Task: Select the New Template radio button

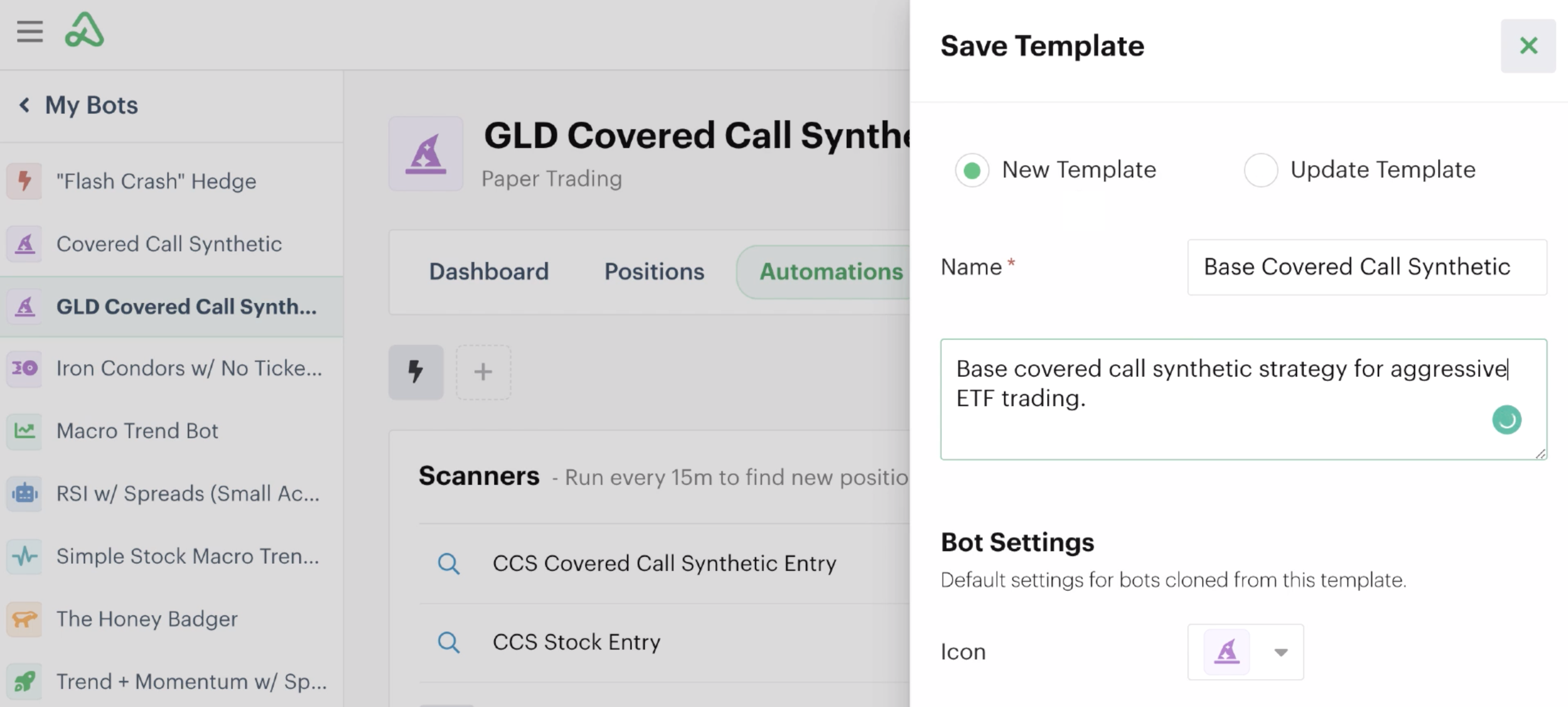Action: pos(971,170)
